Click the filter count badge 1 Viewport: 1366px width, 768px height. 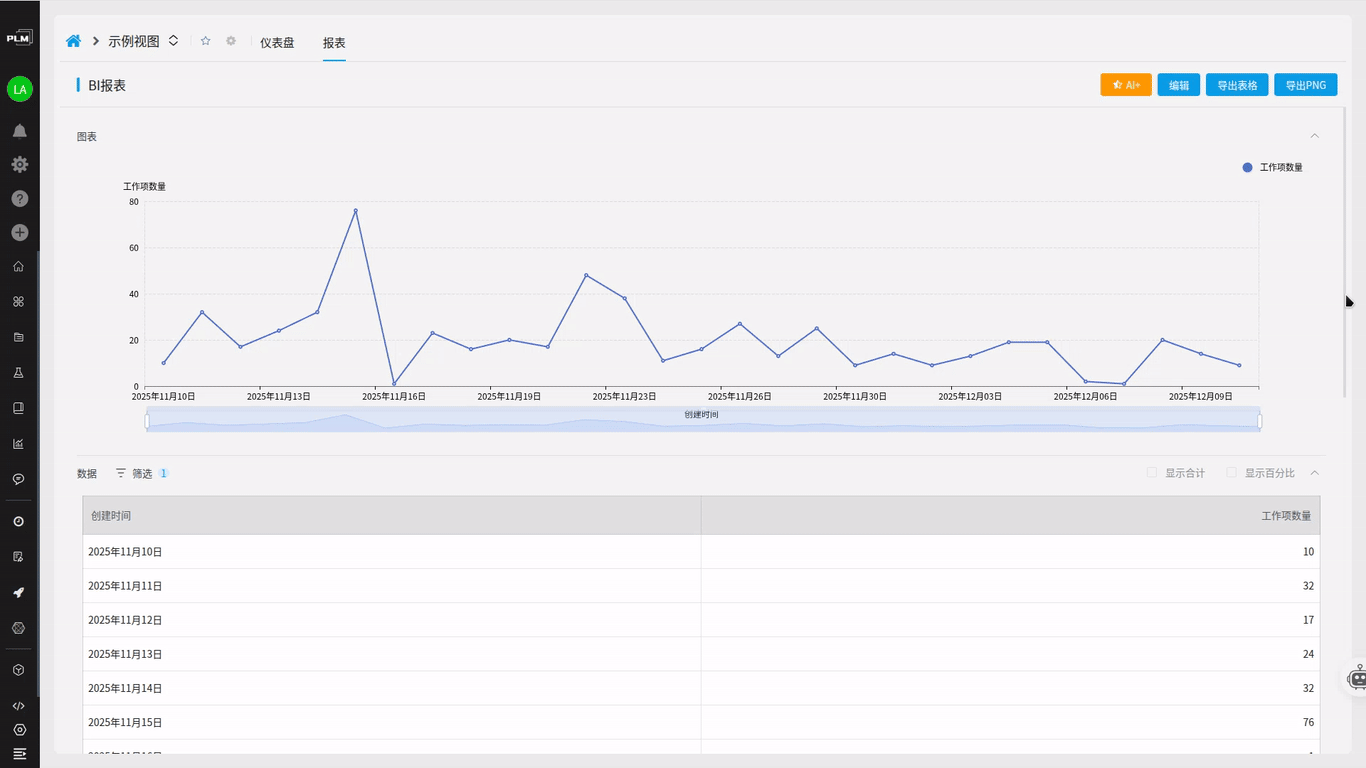pyautogui.click(x=163, y=473)
